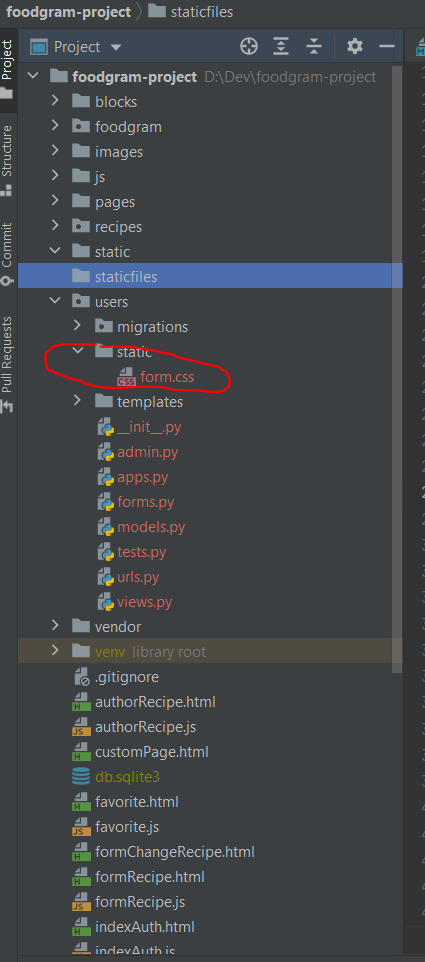
Task: Click the Collapse All icon in Project toolbar
Action: 314,47
